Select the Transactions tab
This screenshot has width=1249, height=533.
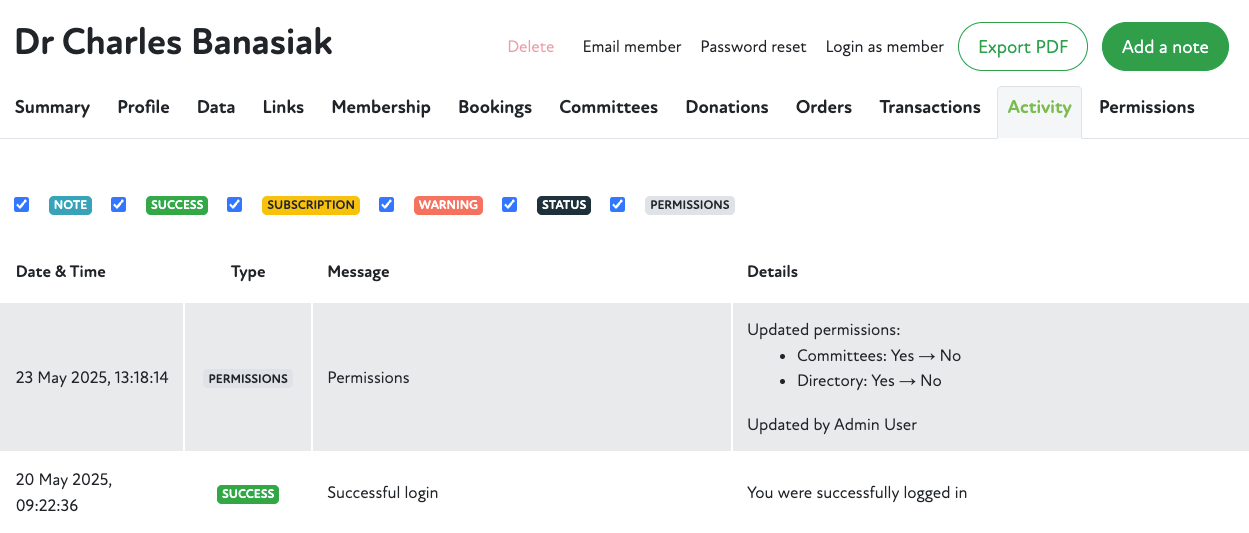point(930,107)
